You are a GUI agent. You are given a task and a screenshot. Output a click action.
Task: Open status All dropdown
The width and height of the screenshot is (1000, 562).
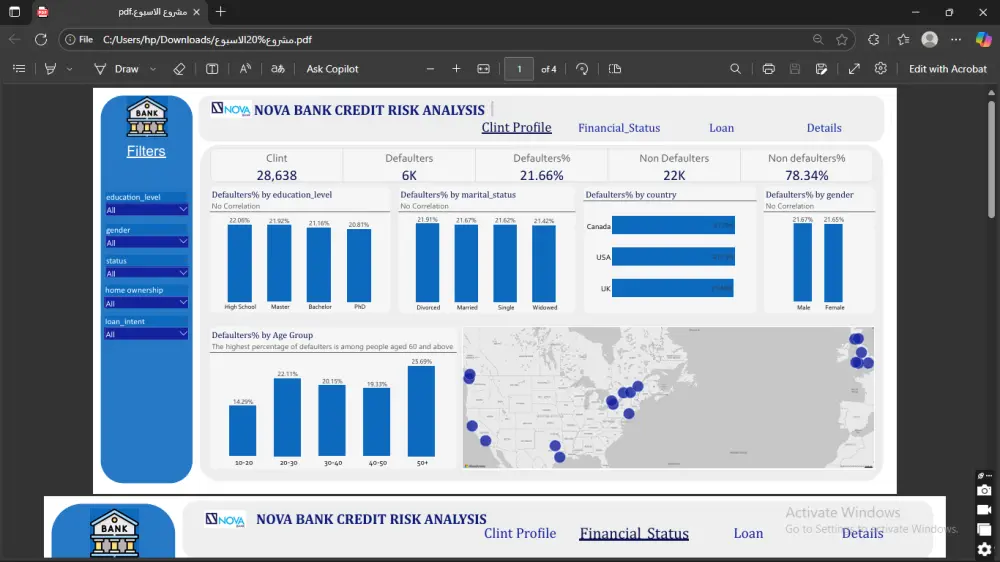146,273
